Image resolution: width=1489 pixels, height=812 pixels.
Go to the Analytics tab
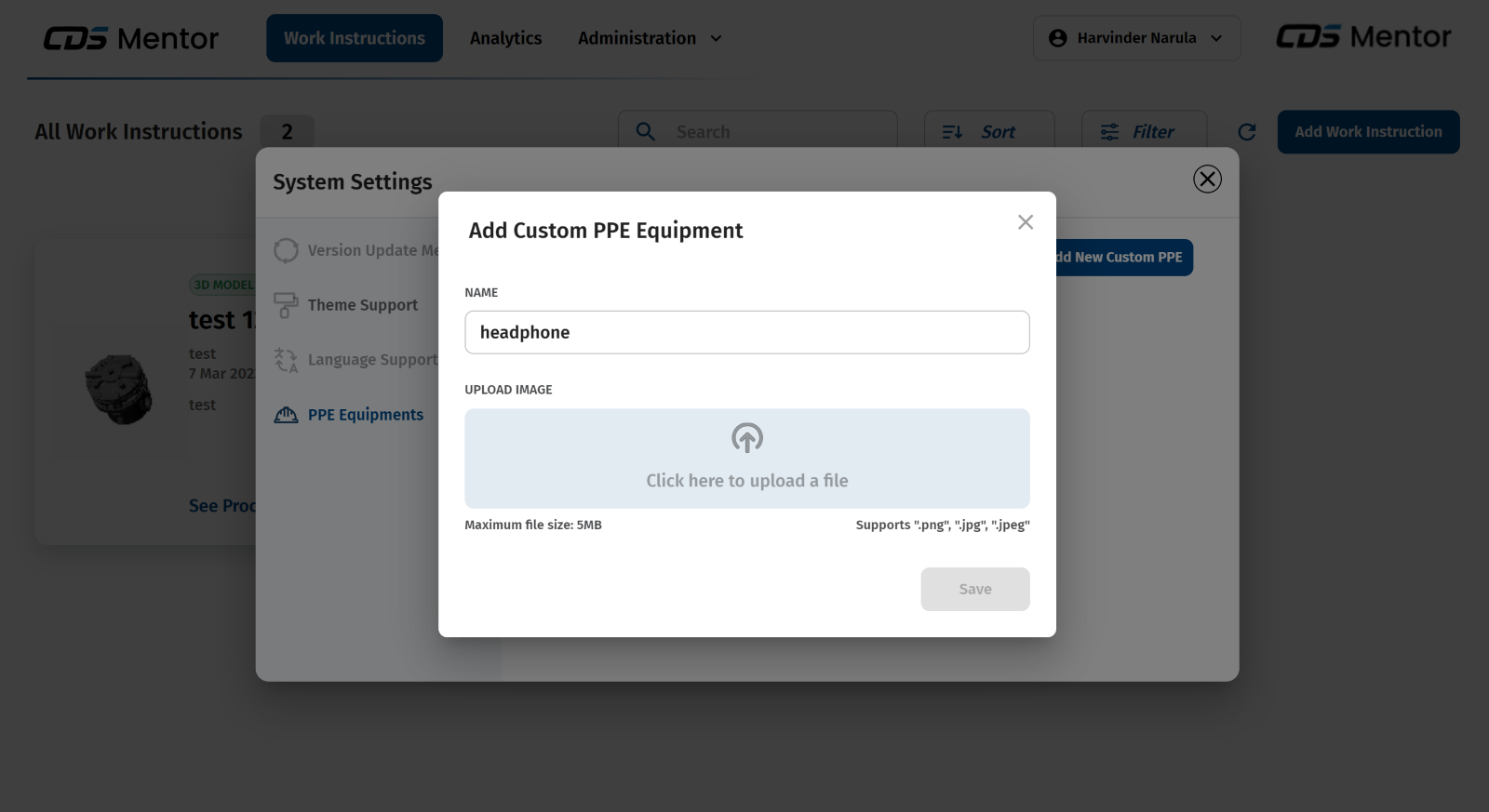pyautogui.click(x=505, y=38)
